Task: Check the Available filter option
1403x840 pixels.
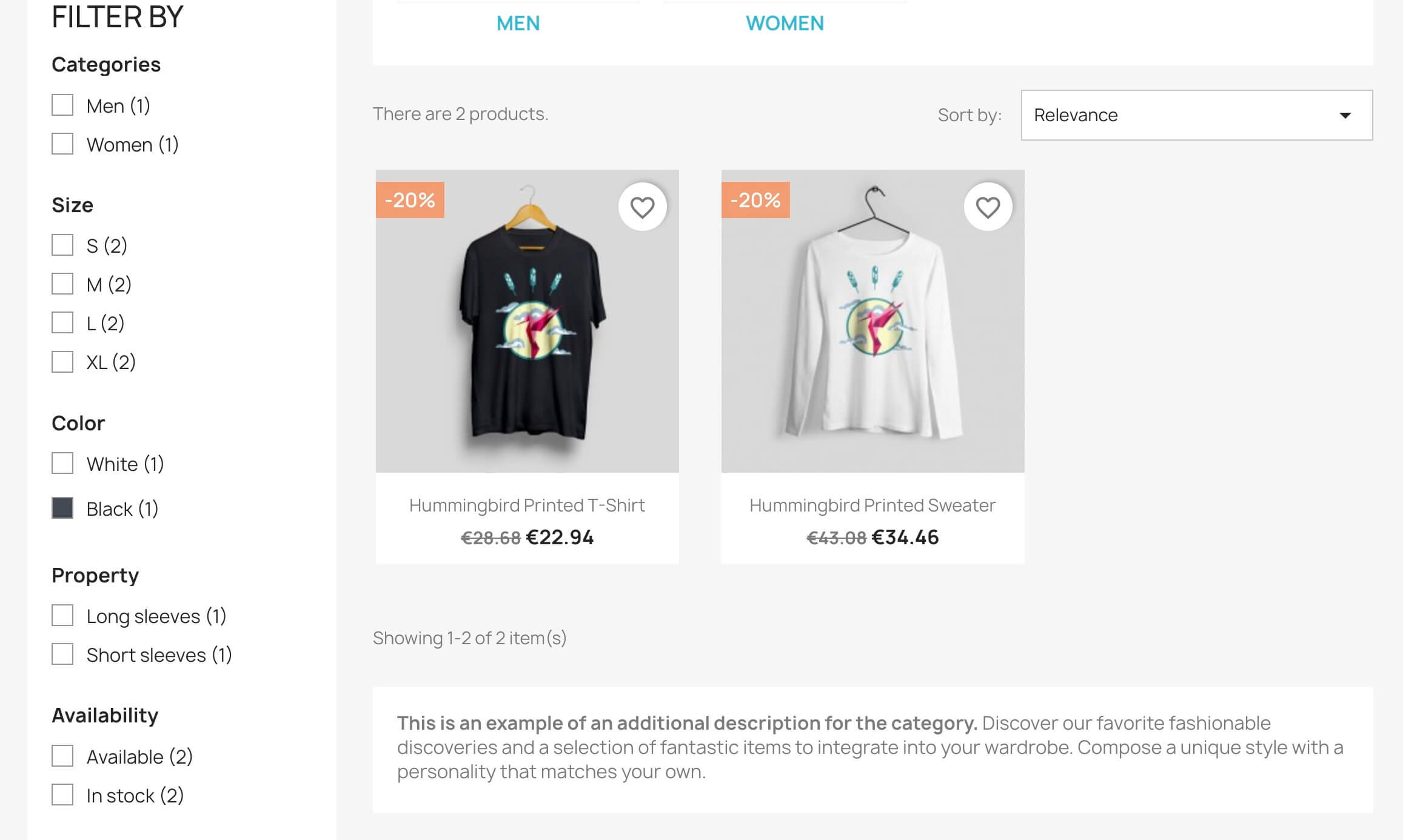Action: coord(62,756)
